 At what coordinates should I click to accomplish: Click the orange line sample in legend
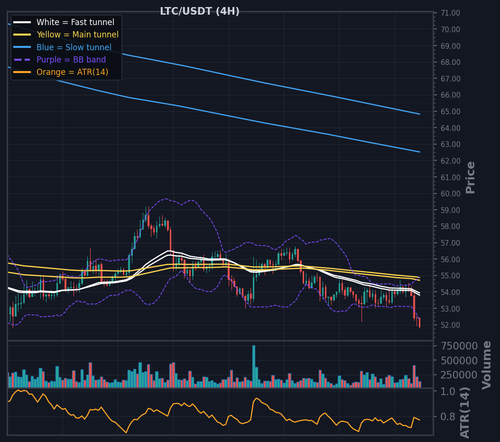[22, 72]
